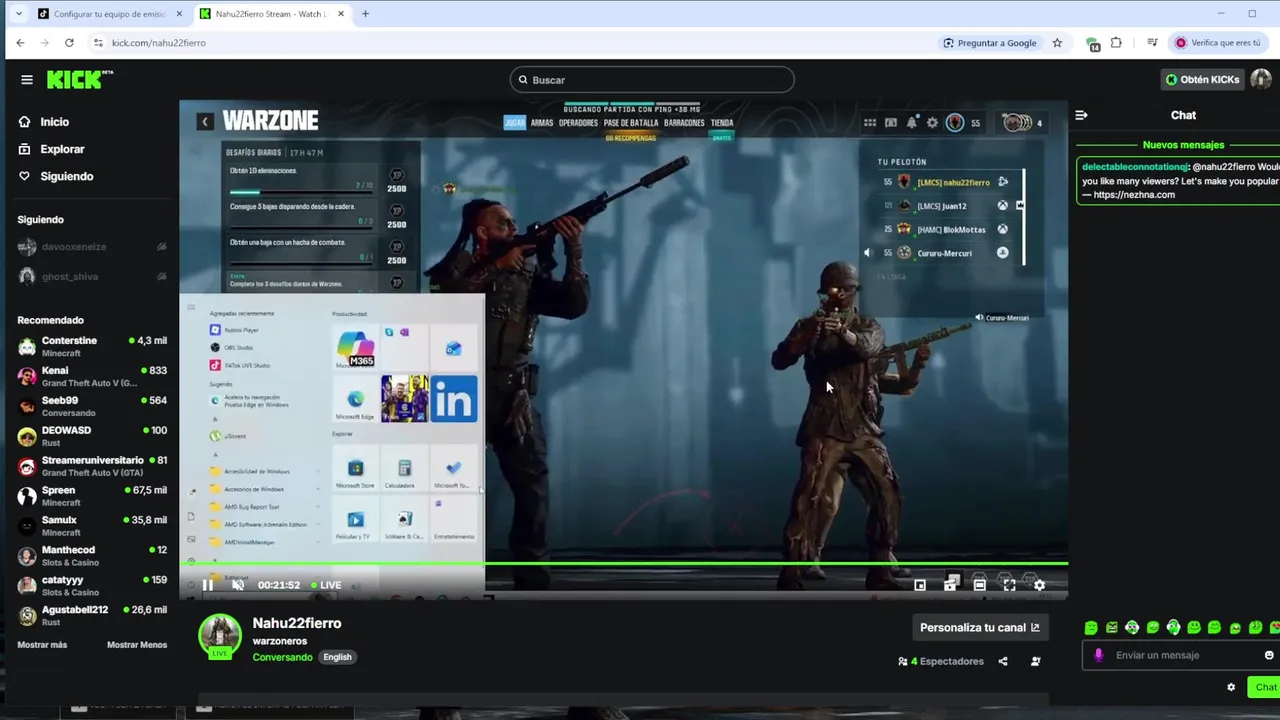Open Chrome tab search dropdown arrow
Viewport: 1280px width, 720px height.
(x=18, y=14)
